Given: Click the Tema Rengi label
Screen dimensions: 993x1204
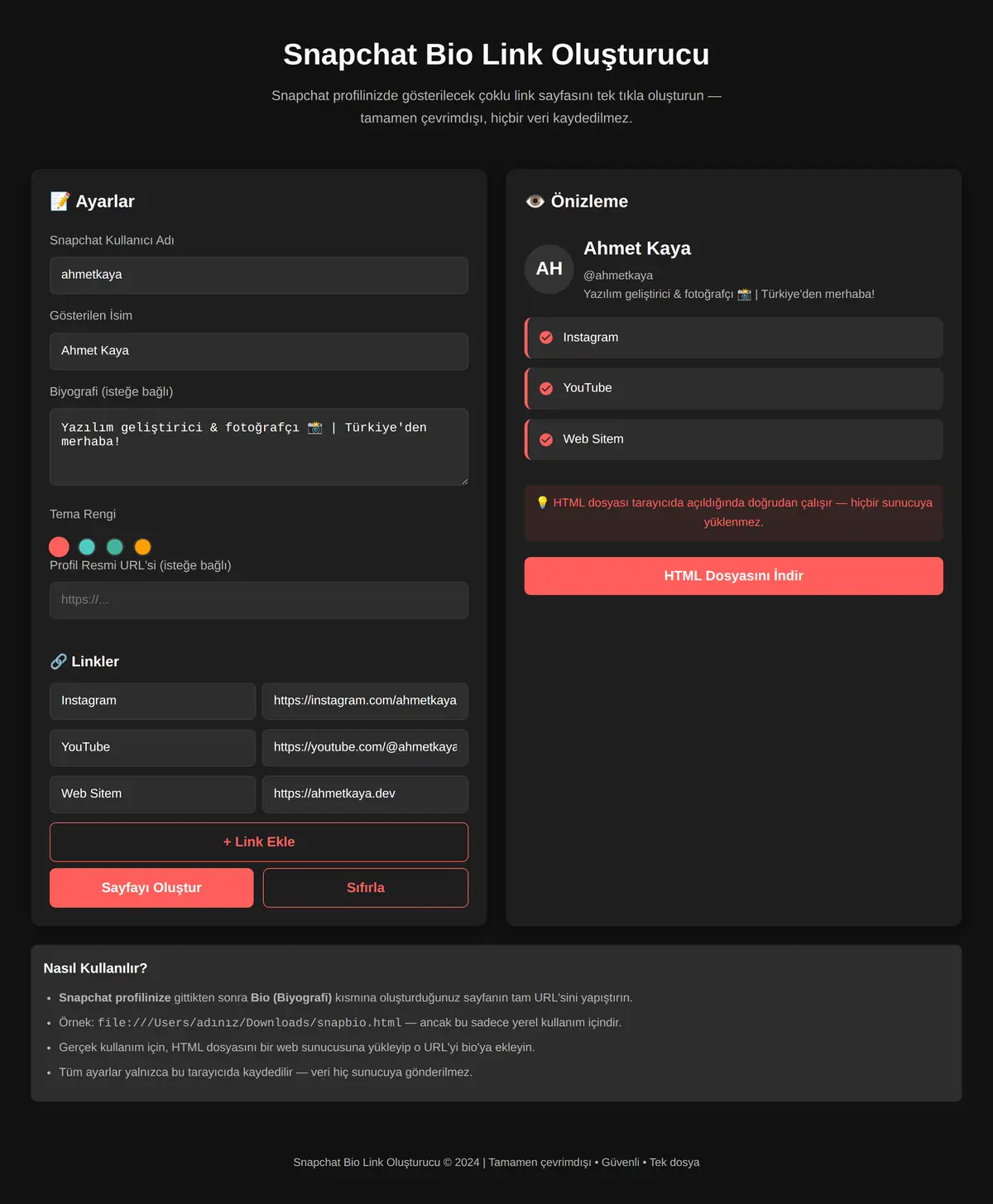Looking at the screenshot, I should click(83, 515).
